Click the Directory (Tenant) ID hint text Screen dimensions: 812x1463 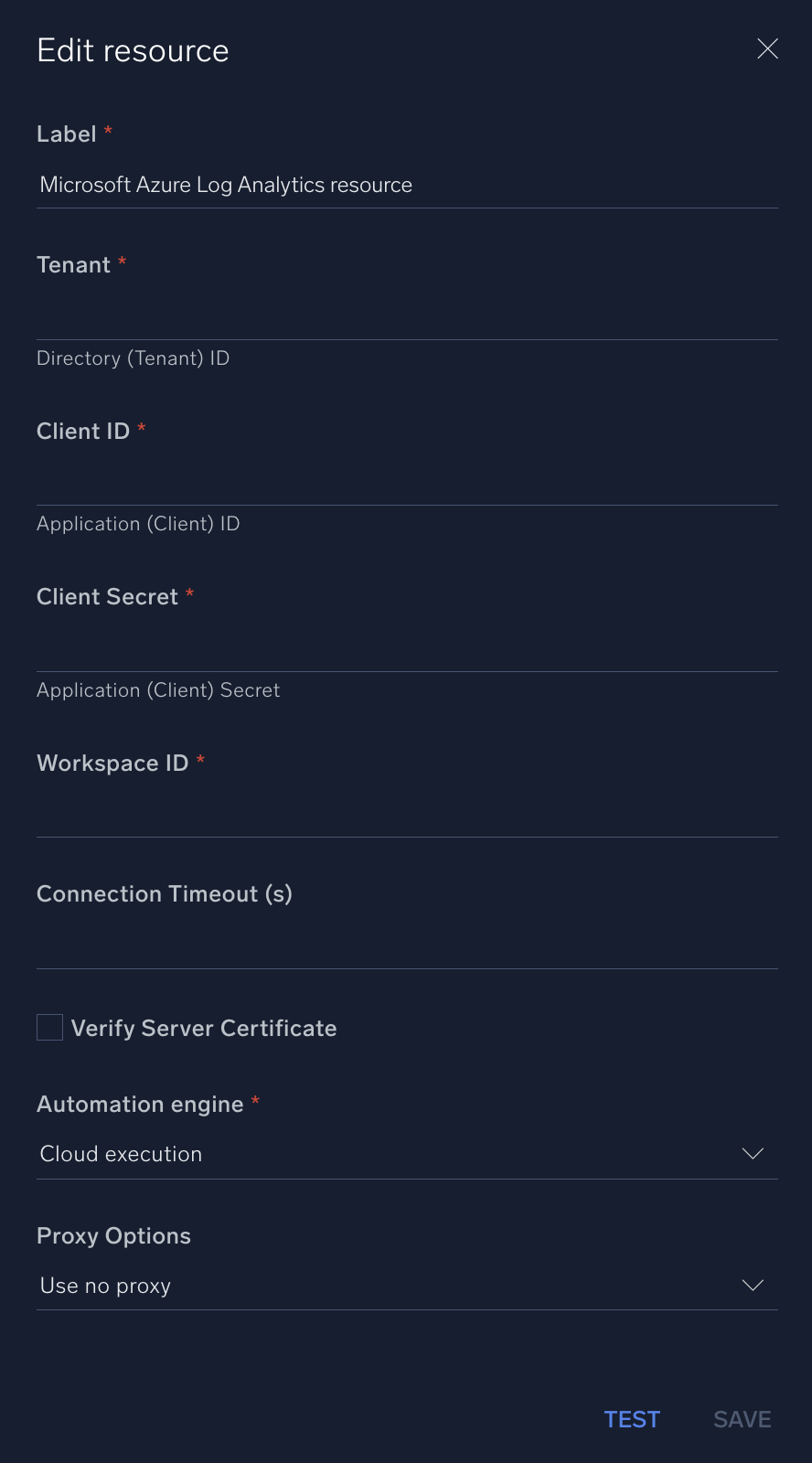(134, 358)
